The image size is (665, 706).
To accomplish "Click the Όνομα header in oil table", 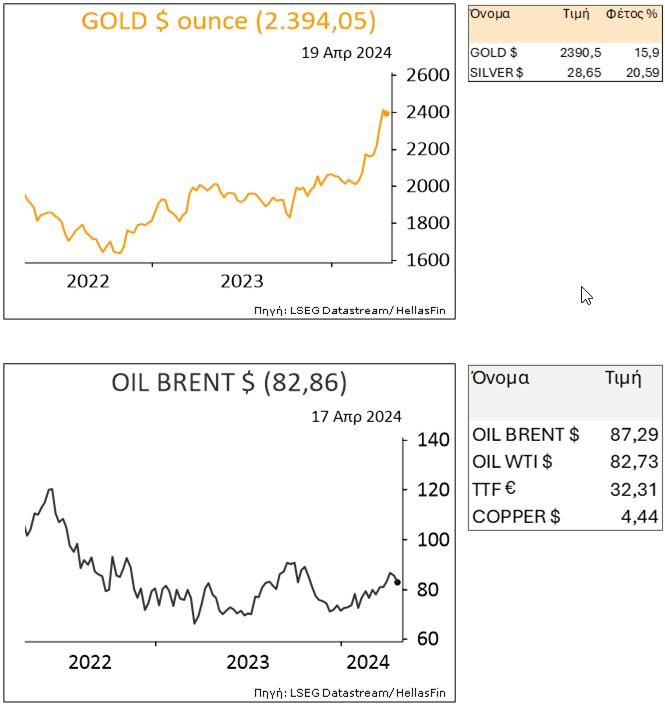I will click(x=500, y=378).
